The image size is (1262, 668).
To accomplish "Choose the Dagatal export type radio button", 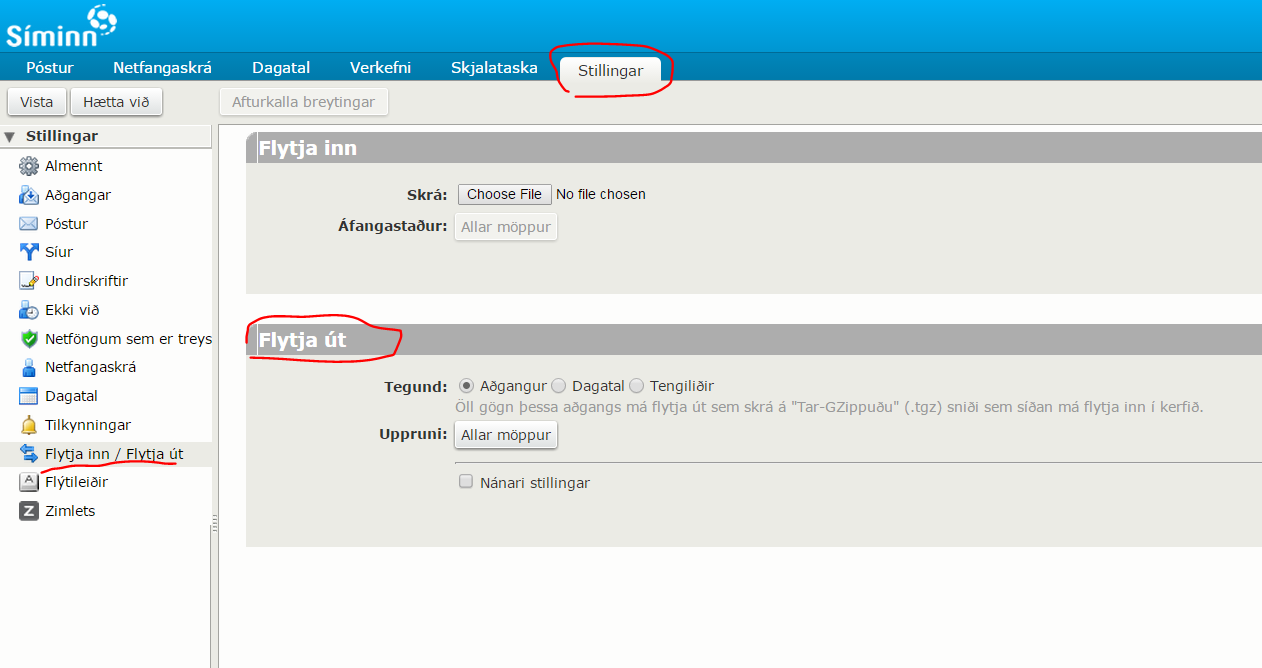I will point(559,386).
